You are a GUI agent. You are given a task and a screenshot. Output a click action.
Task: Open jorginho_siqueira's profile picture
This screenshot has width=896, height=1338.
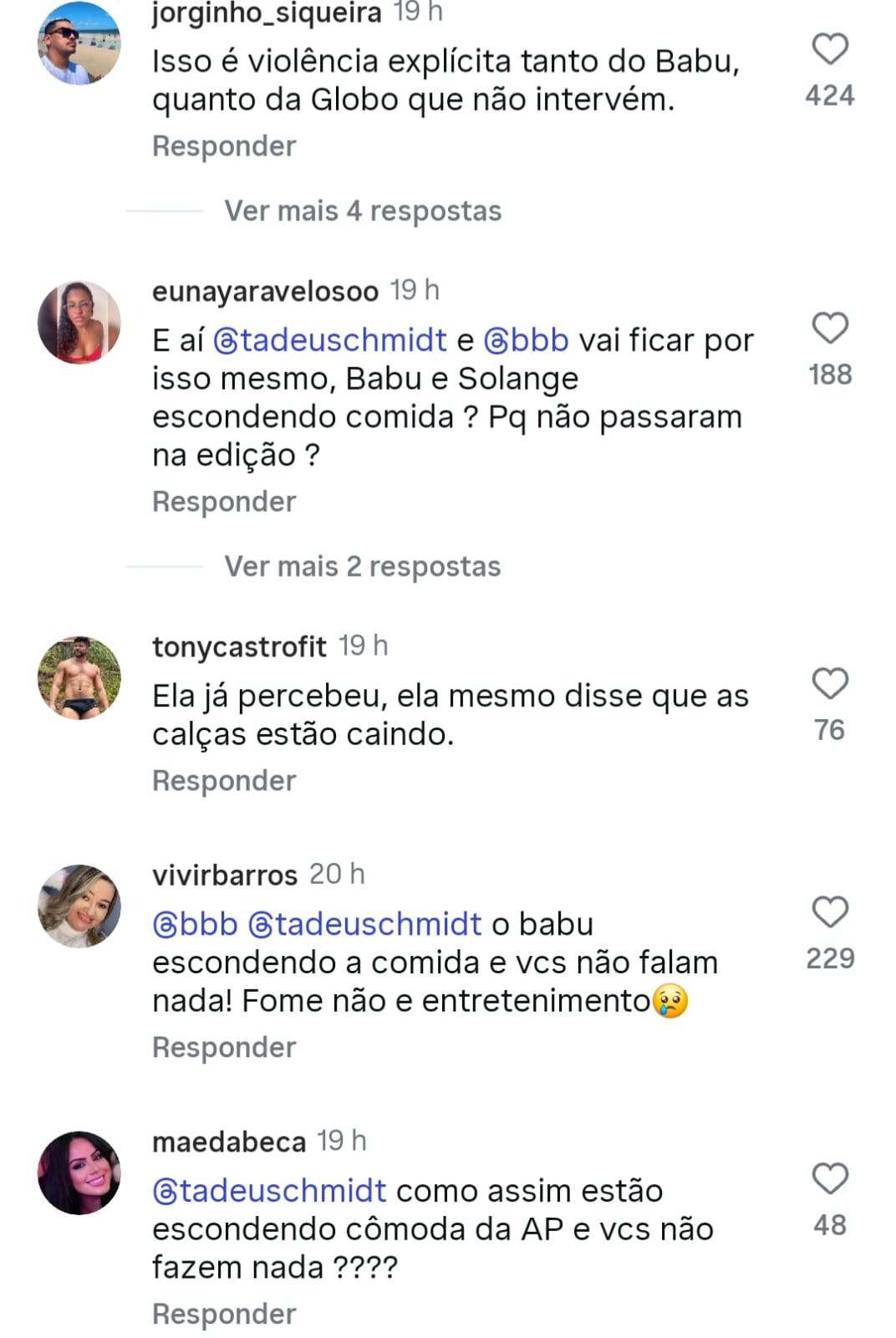pyautogui.click(x=79, y=43)
